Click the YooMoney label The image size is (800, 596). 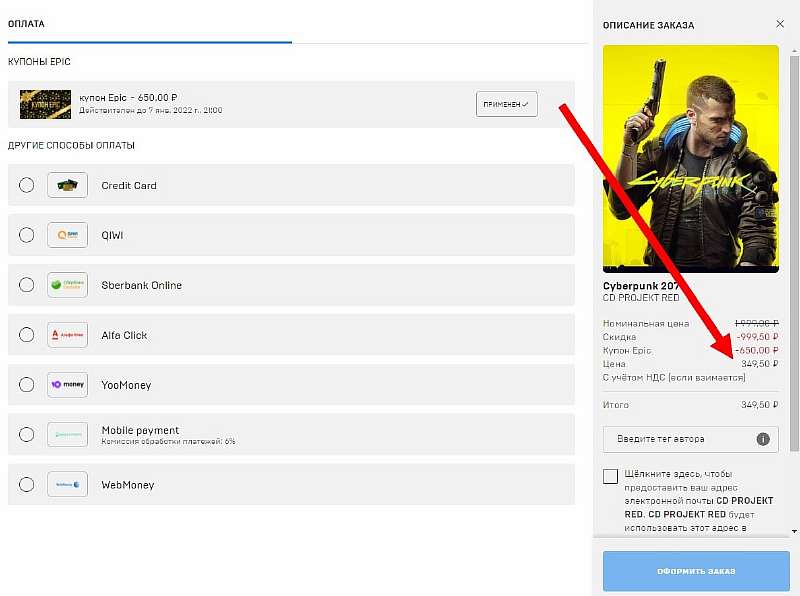click(126, 385)
